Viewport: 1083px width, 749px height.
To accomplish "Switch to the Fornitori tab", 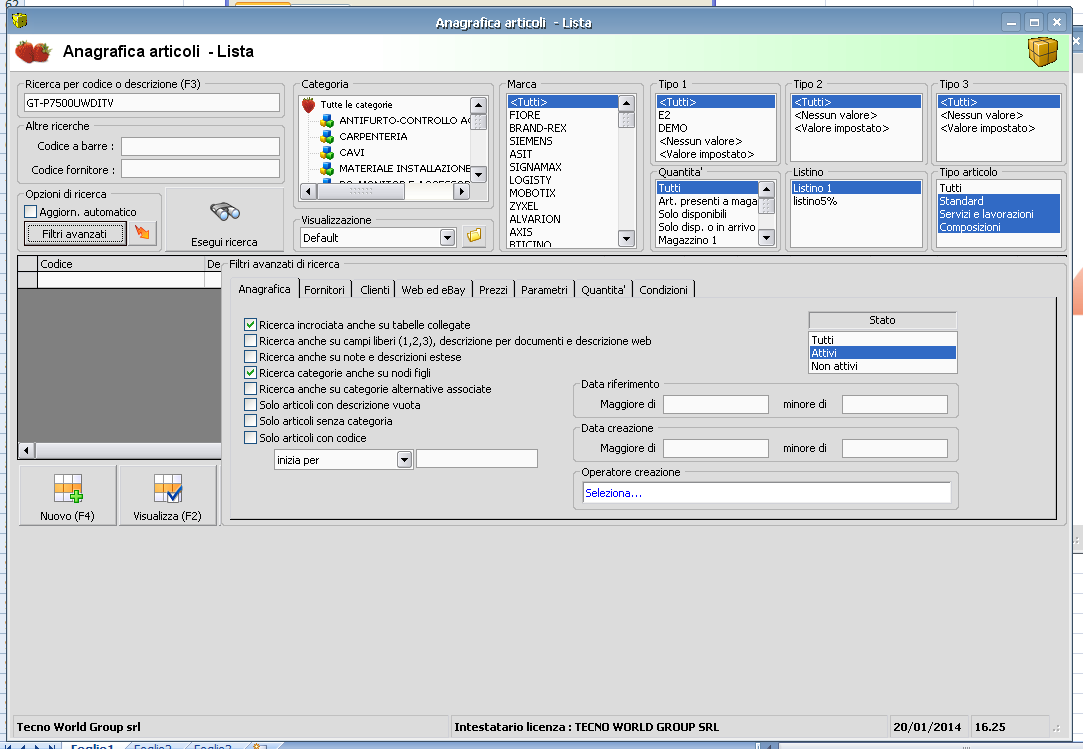I will pyautogui.click(x=324, y=290).
